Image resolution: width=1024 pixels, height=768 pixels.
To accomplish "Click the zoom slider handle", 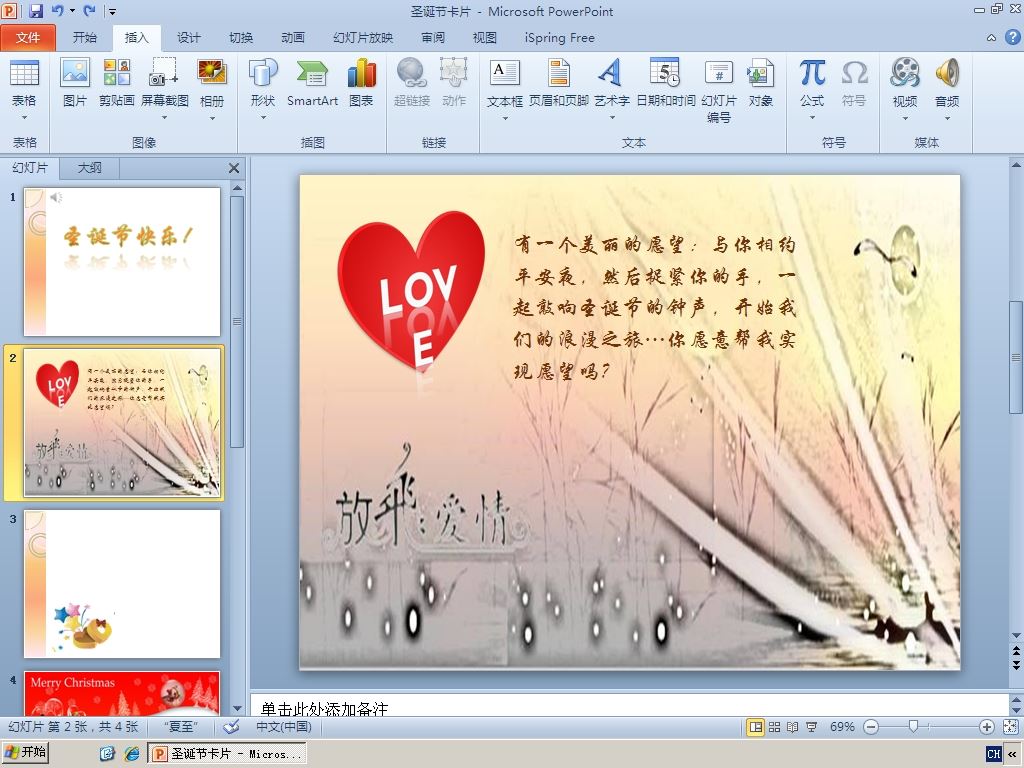I will pos(914,726).
